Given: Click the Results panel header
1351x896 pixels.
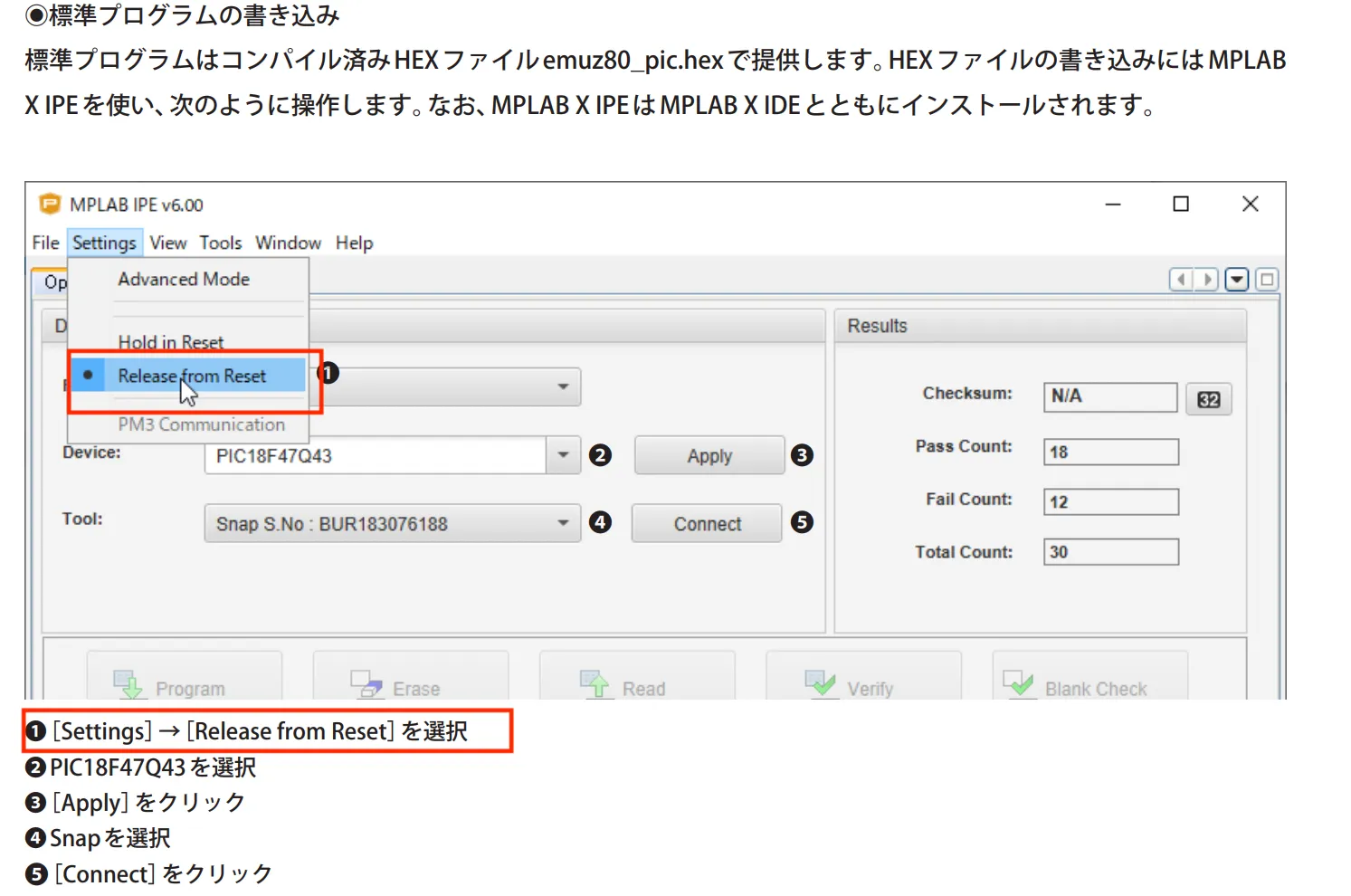Looking at the screenshot, I should click(1040, 326).
